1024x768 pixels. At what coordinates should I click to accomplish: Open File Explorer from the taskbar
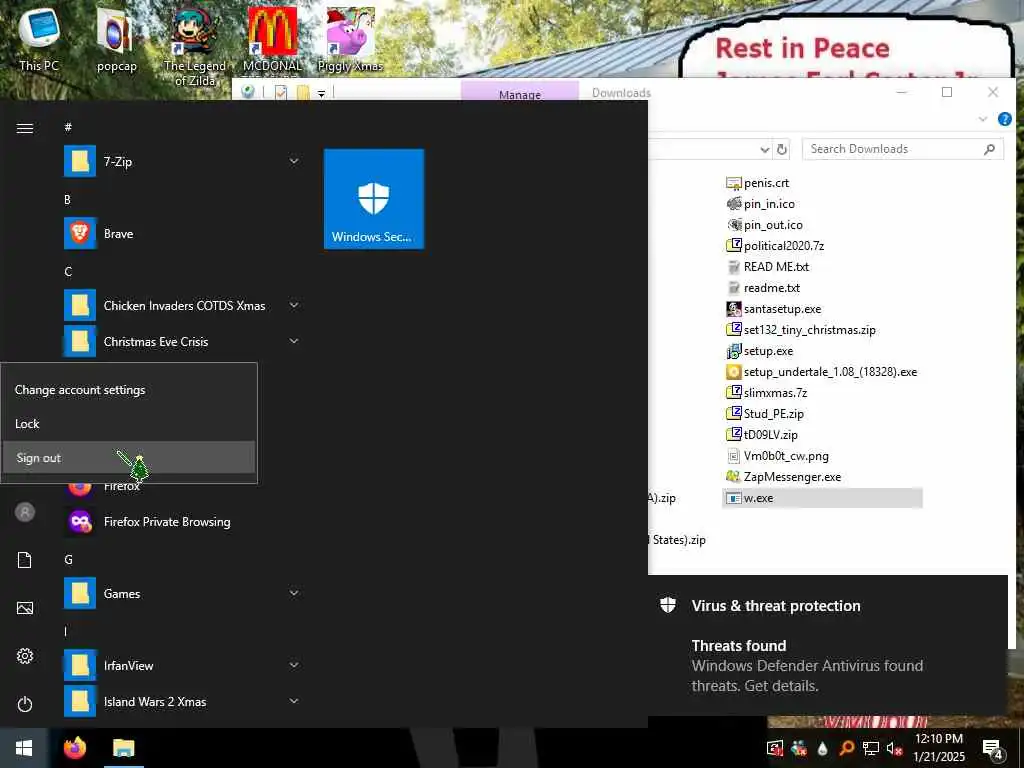tap(123, 748)
